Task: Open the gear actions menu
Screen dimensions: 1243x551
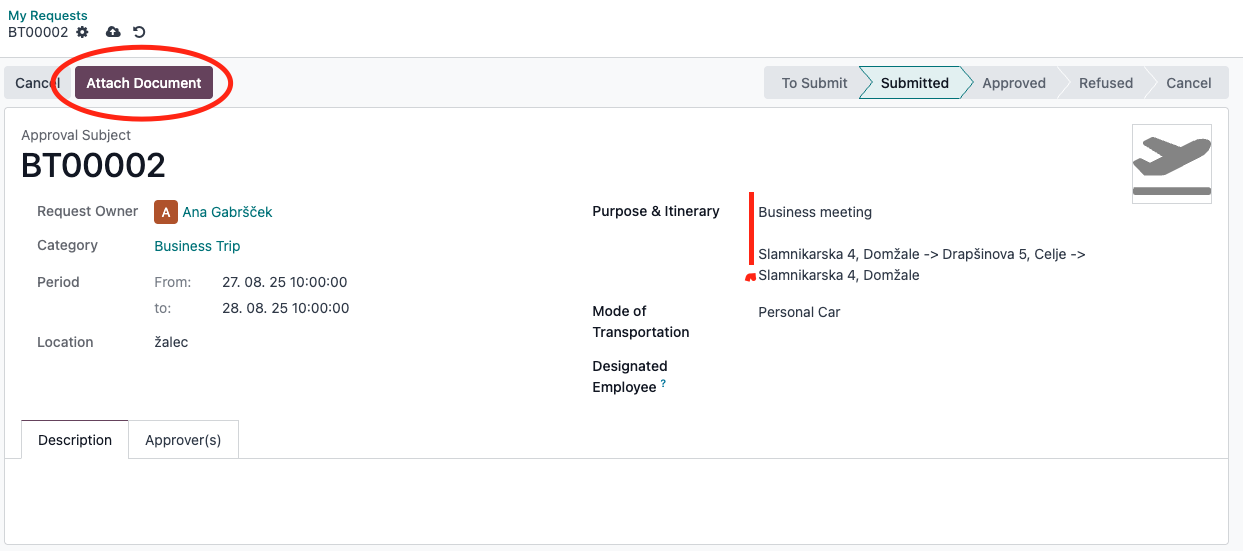Action: [83, 32]
